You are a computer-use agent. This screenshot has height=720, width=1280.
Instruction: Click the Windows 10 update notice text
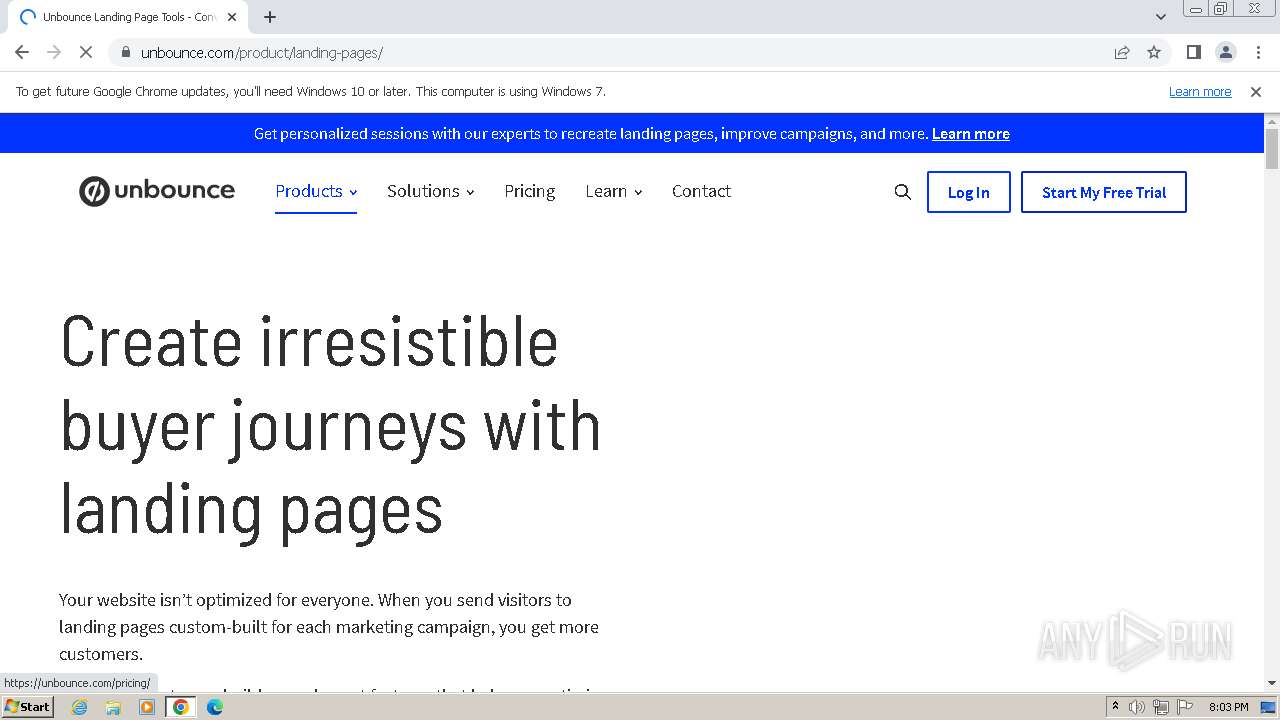(x=311, y=91)
